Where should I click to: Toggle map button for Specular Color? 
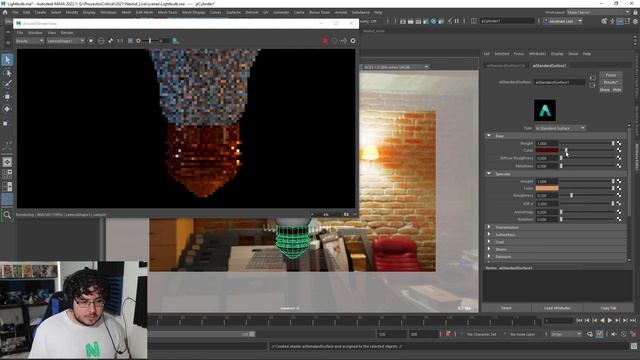619,188
